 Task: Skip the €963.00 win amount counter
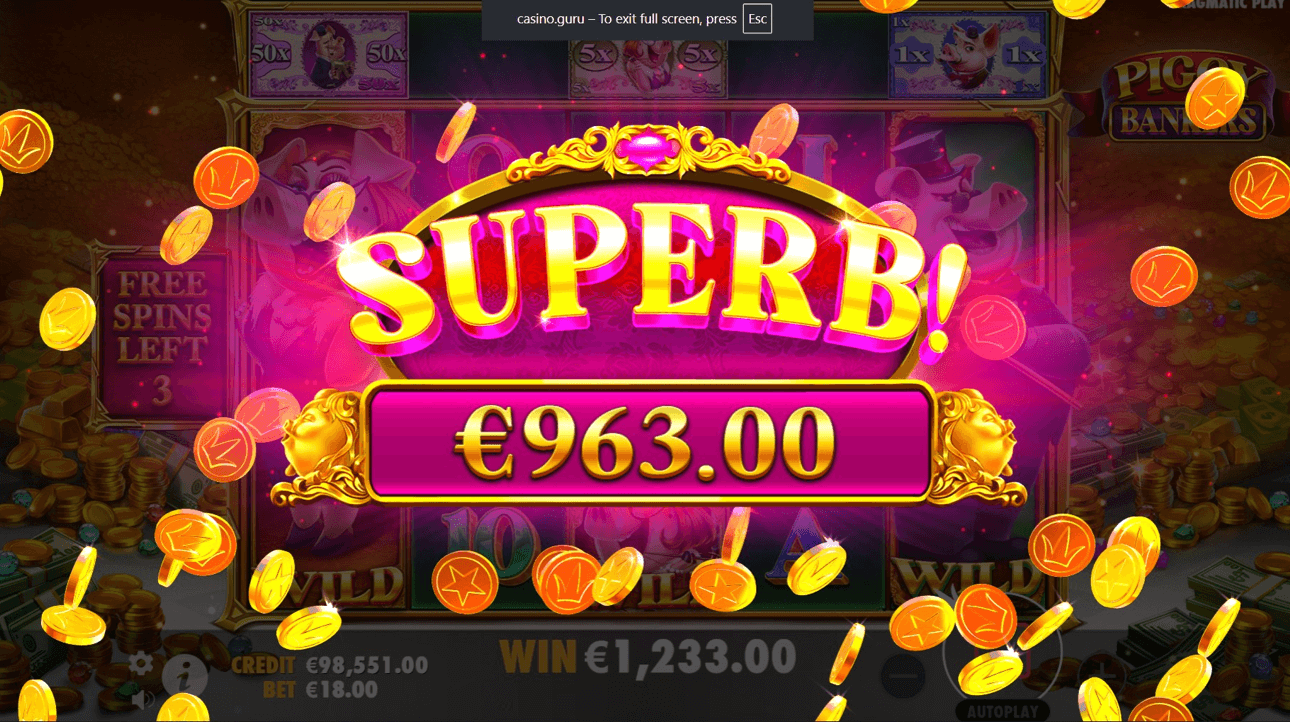tap(650, 442)
